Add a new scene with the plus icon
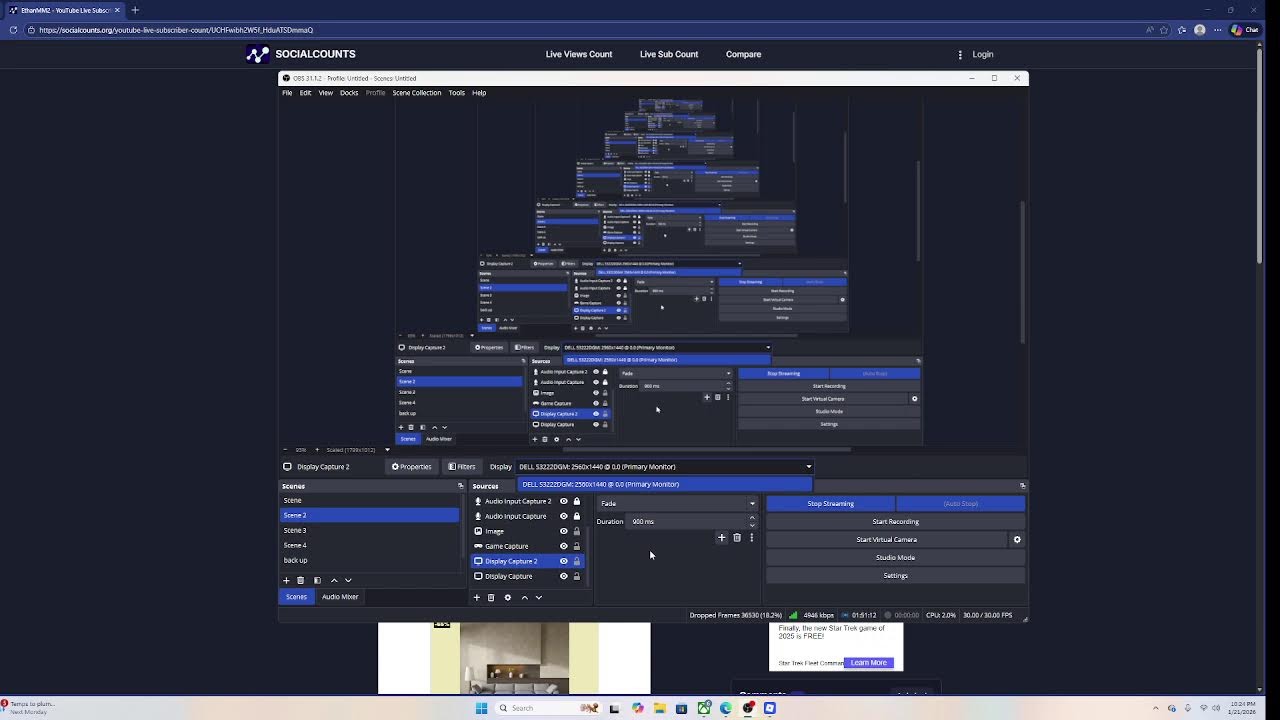 (286, 580)
